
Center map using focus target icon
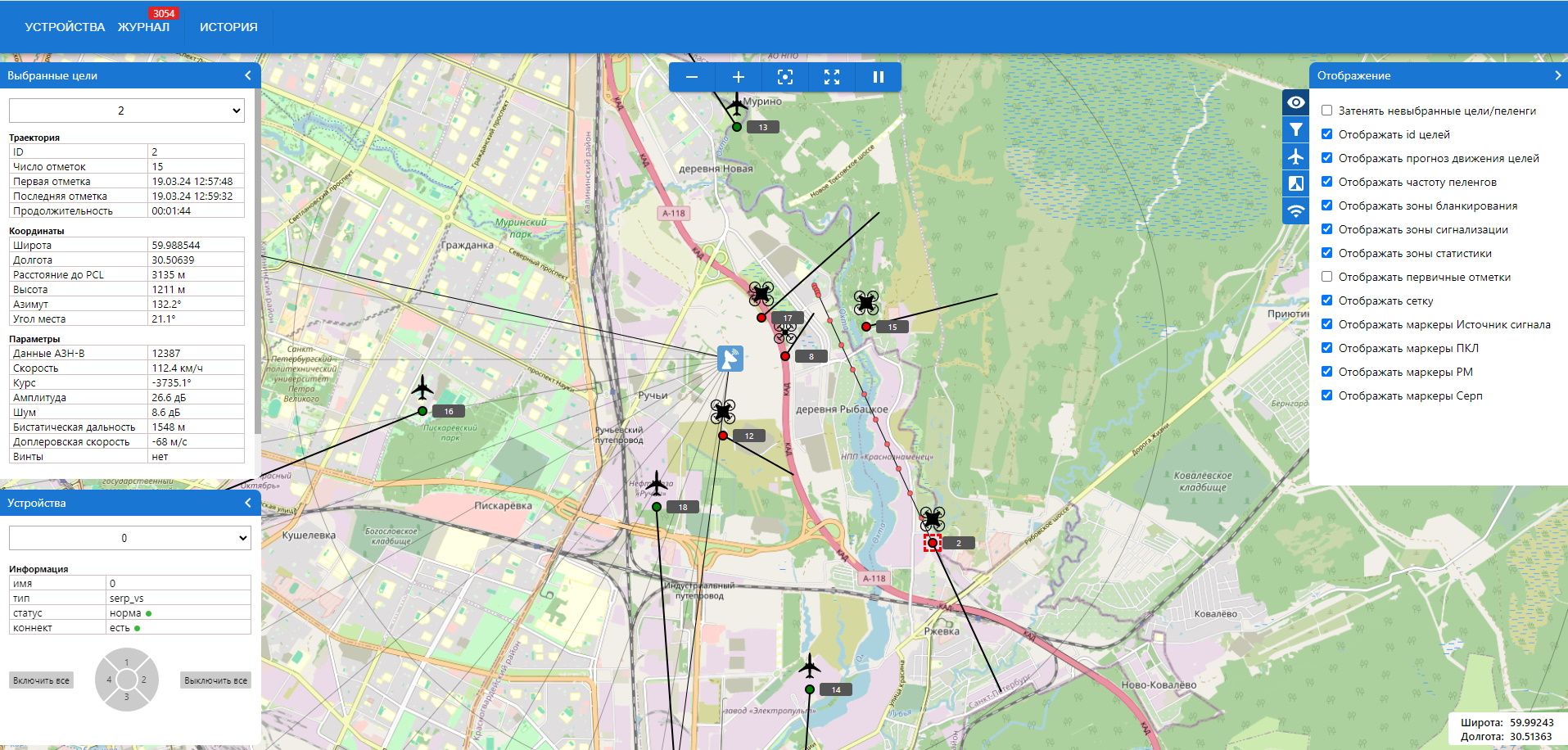pyautogui.click(x=784, y=77)
